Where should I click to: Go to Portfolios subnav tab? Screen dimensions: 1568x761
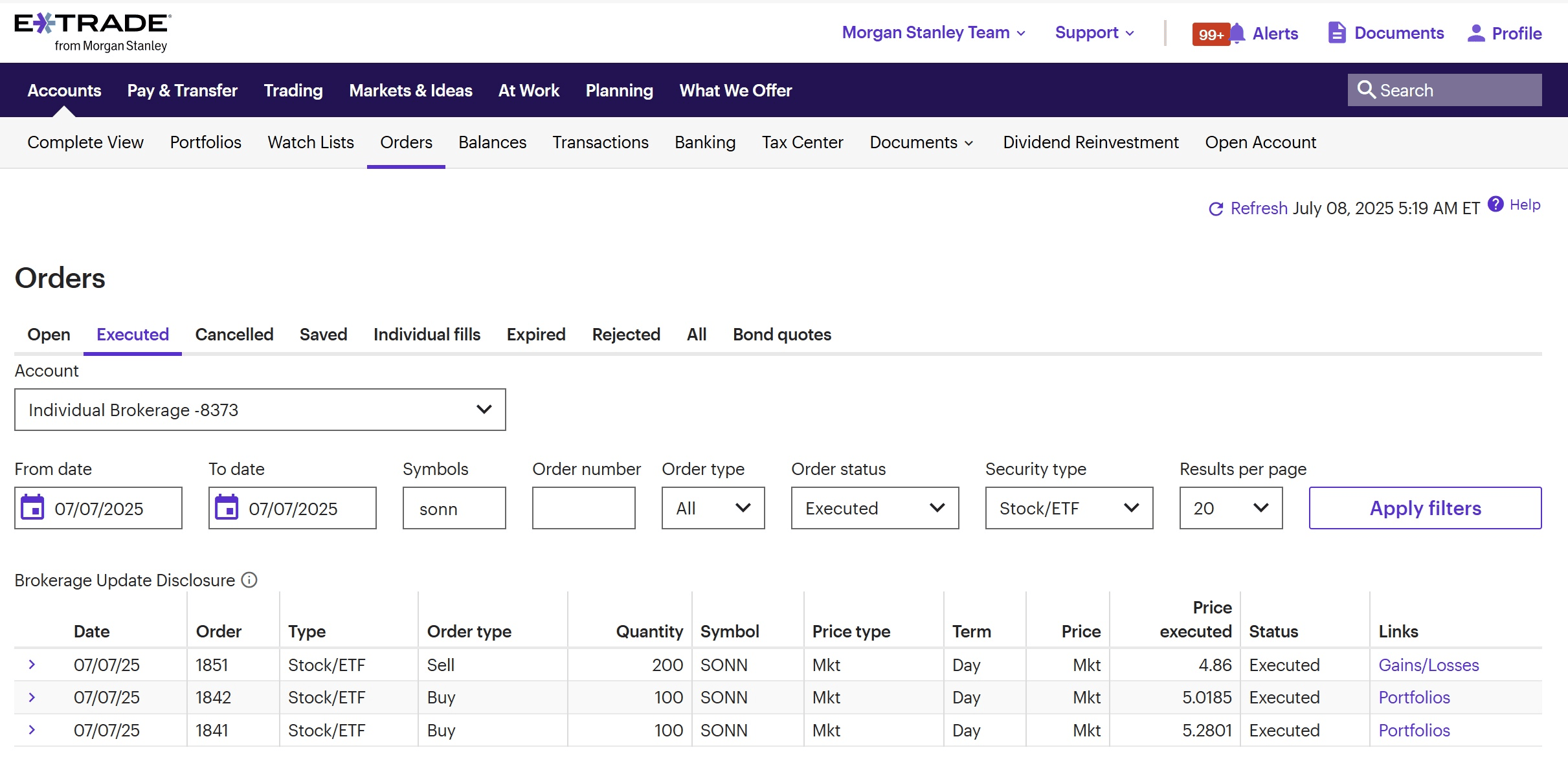(x=206, y=142)
